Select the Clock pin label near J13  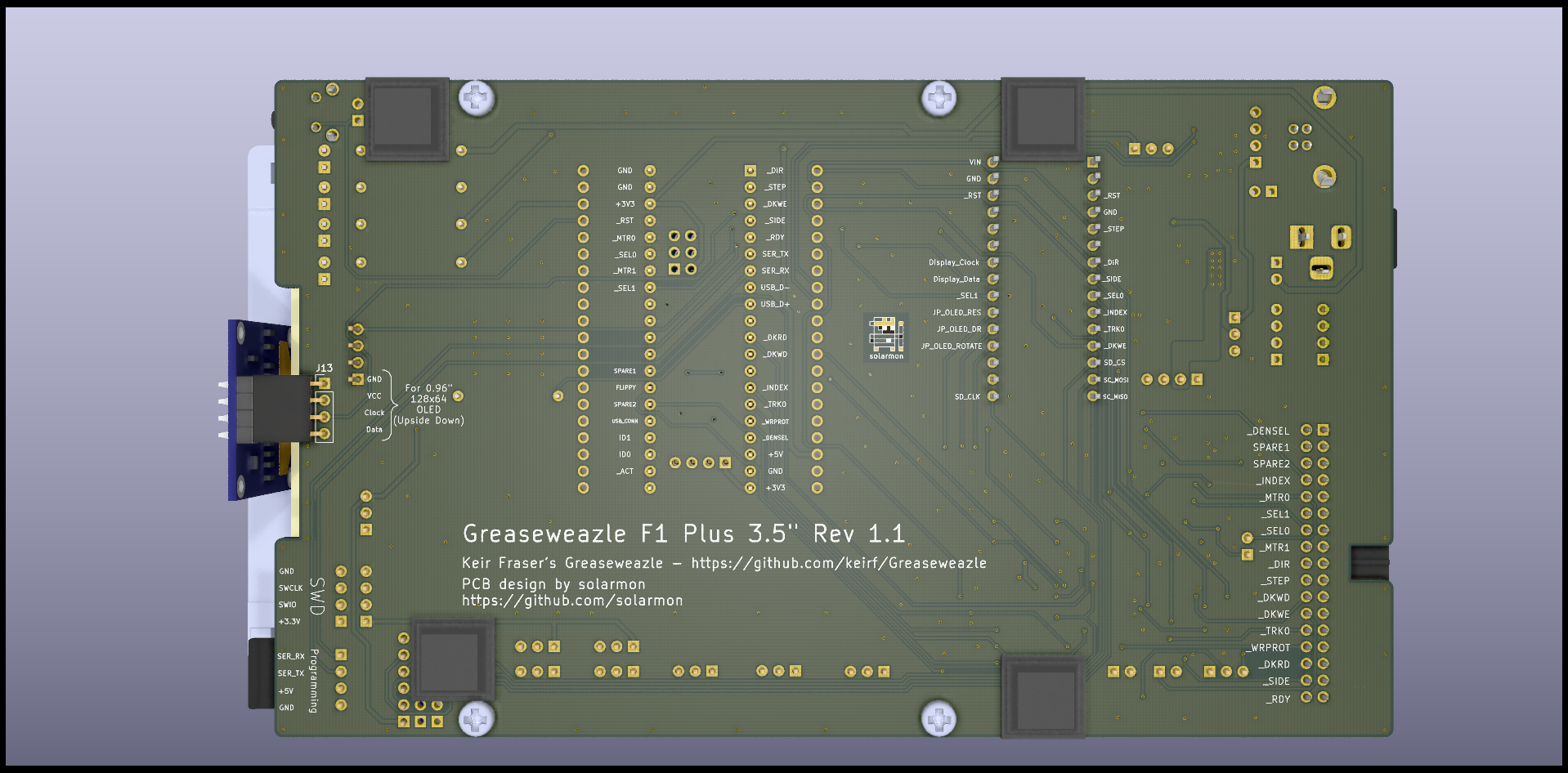374,413
